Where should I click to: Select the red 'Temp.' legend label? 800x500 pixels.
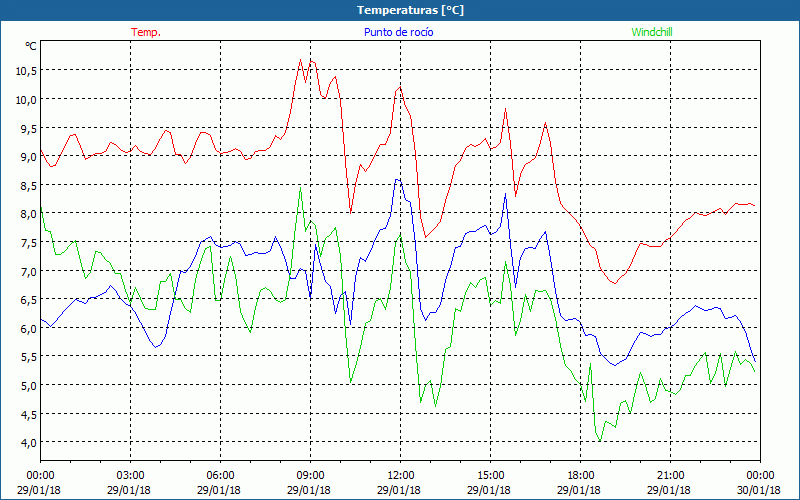point(146,32)
